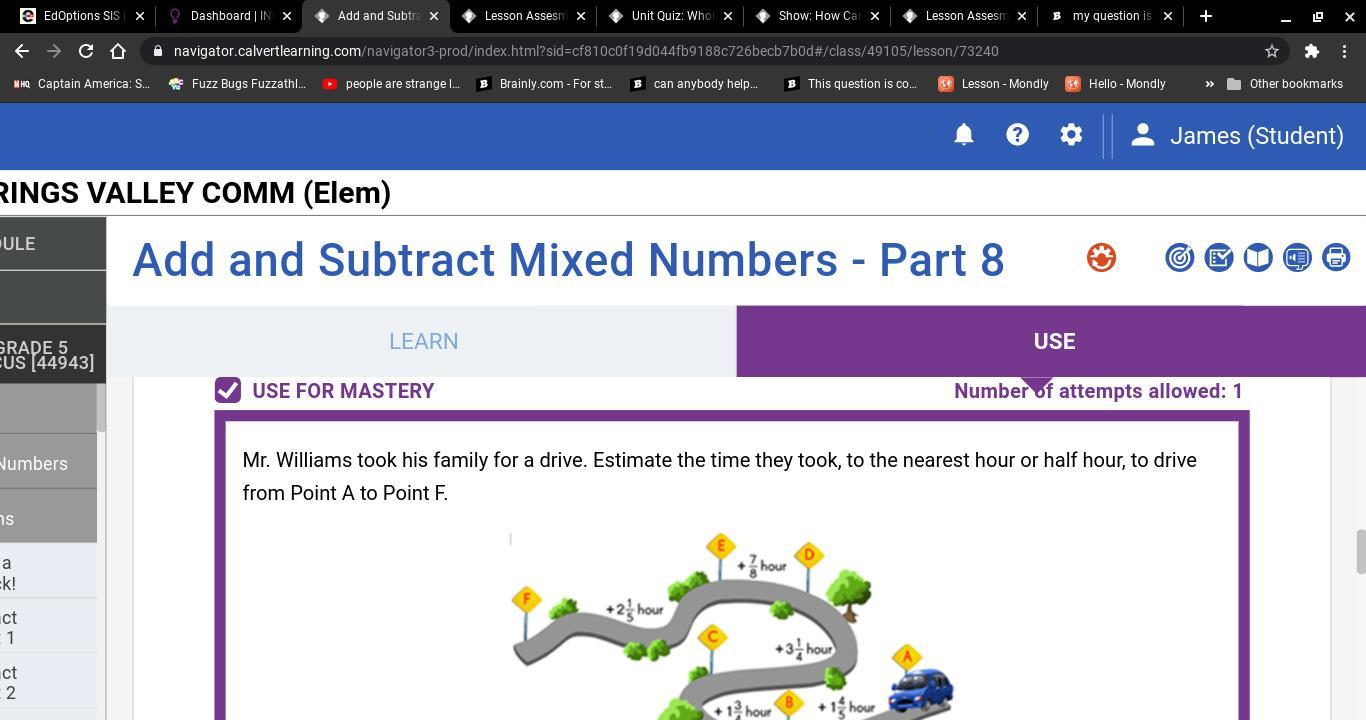Close the 'my question is' tab
This screenshot has height=720, width=1366.
tap(1167, 16)
